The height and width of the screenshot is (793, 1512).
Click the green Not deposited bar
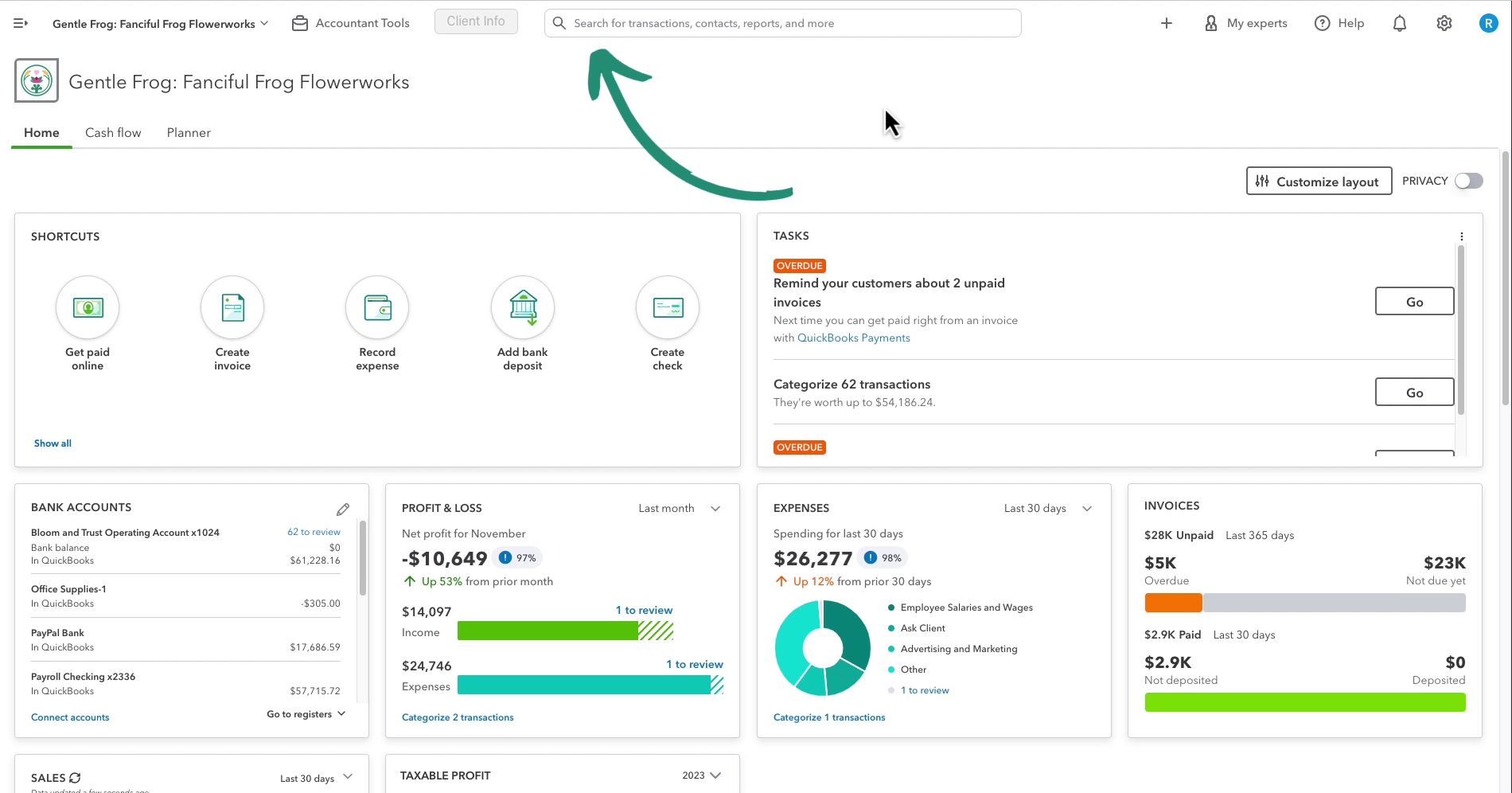[1305, 702]
